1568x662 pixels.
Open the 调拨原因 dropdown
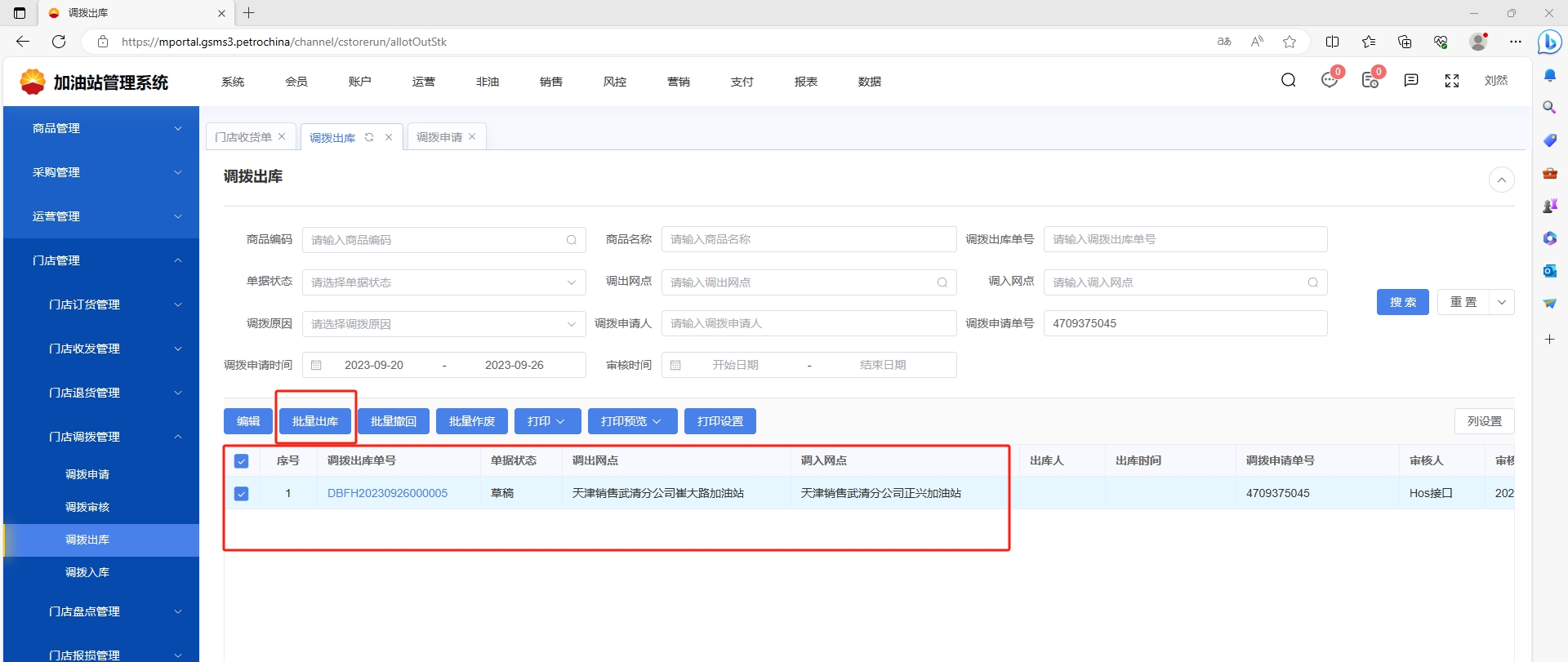443,324
